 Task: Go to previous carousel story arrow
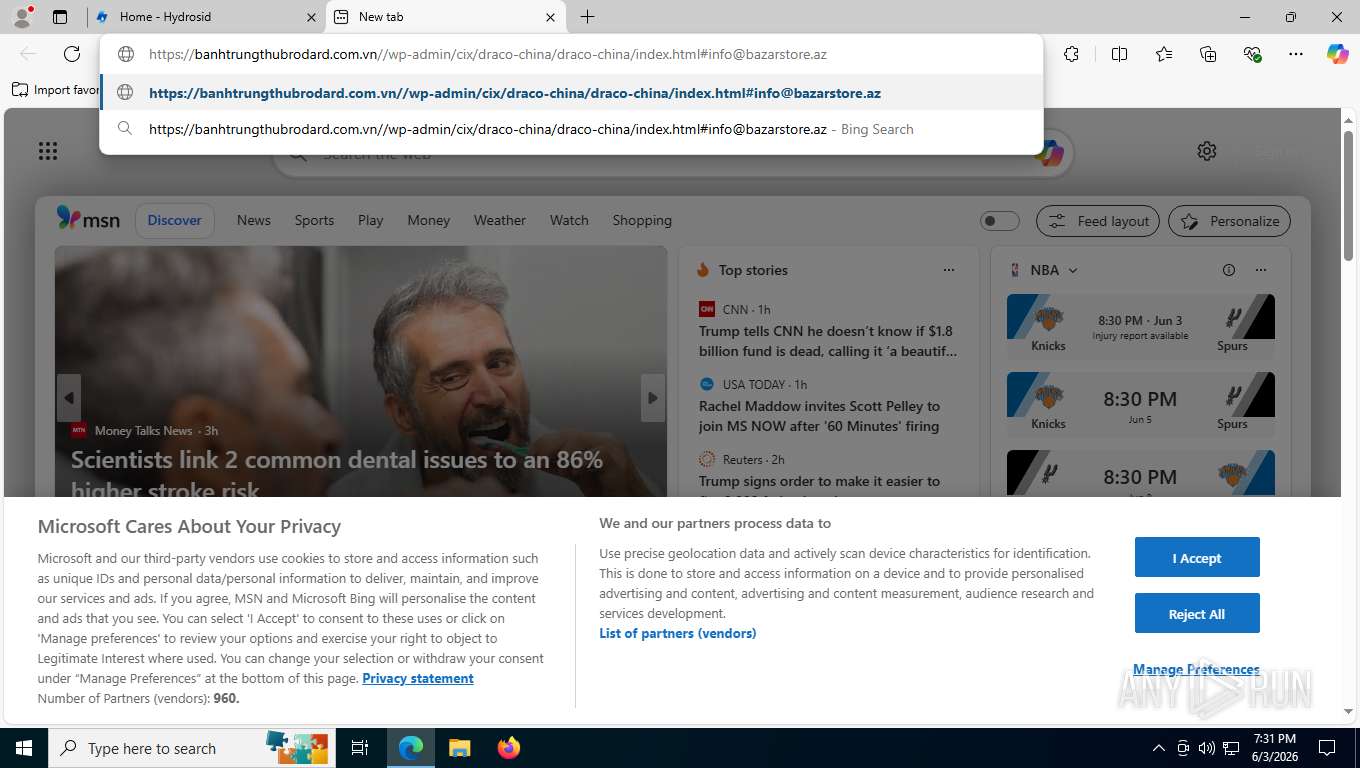coord(69,398)
